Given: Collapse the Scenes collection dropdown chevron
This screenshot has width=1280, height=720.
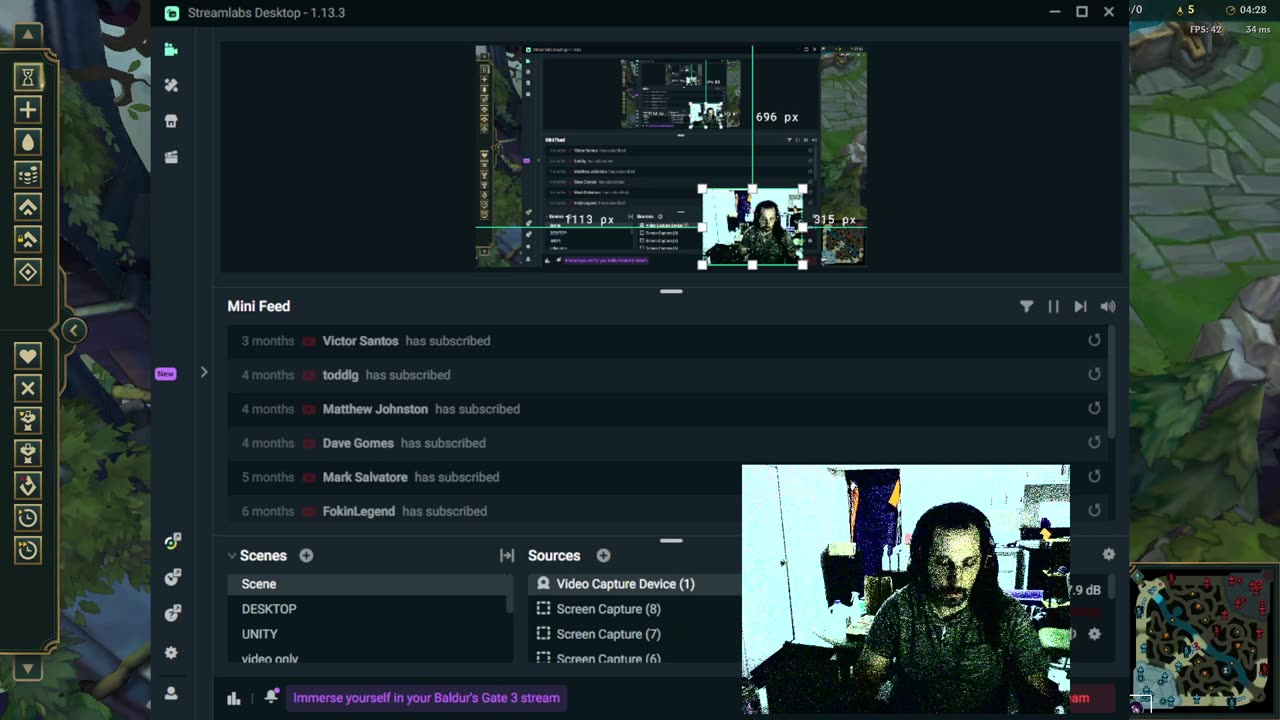Looking at the screenshot, I should (x=232, y=556).
